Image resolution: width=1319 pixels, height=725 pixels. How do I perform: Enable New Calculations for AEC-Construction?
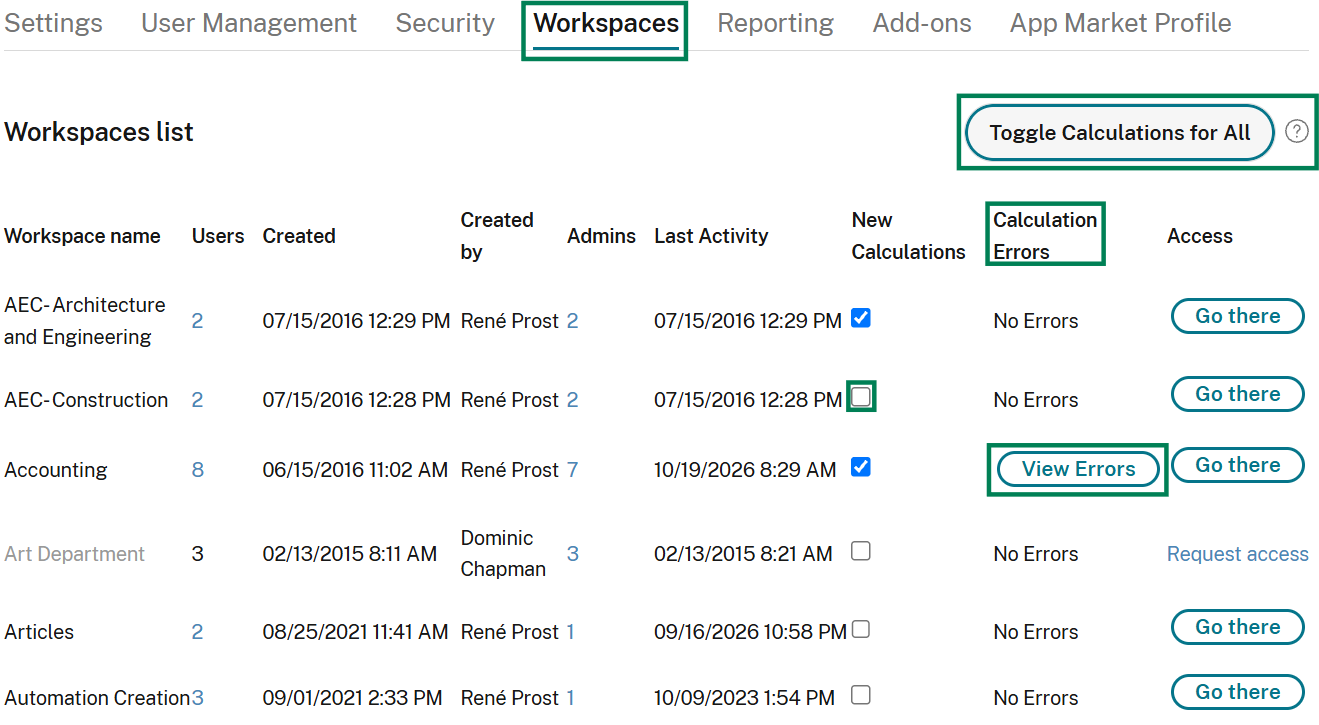(860, 397)
